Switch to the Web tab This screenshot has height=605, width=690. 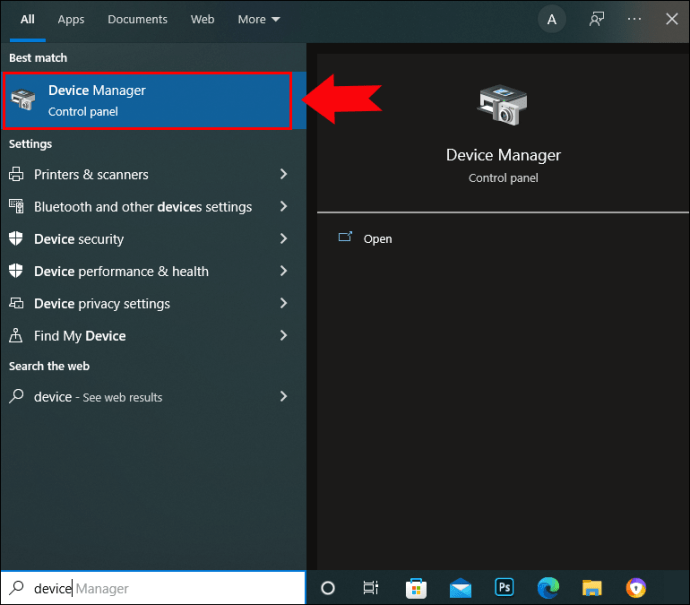[x=202, y=19]
